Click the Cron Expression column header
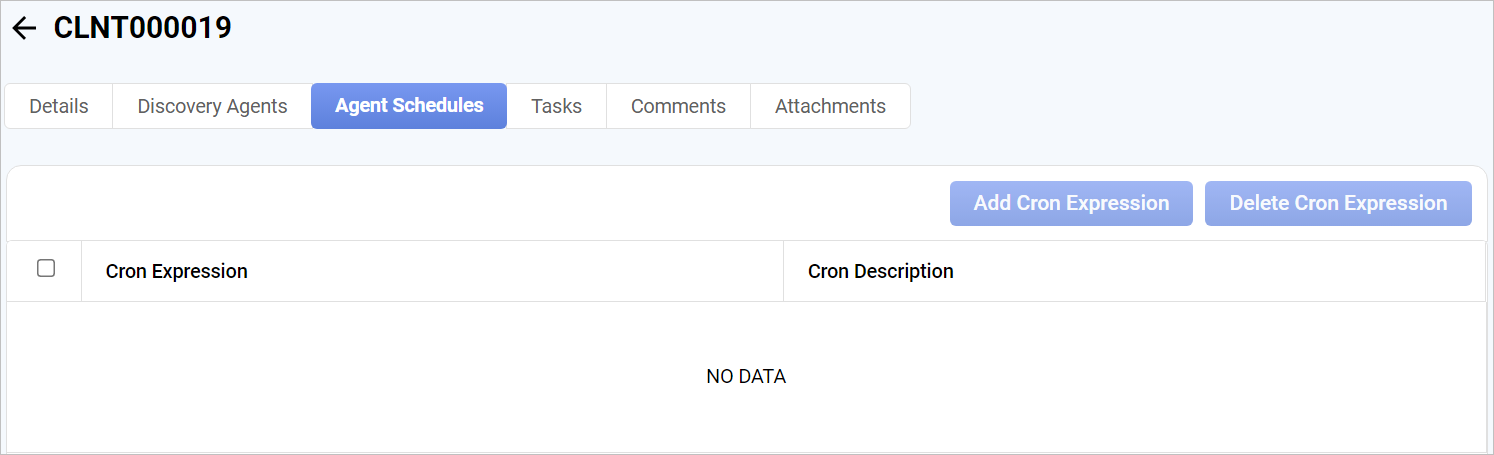 pyautogui.click(x=177, y=271)
